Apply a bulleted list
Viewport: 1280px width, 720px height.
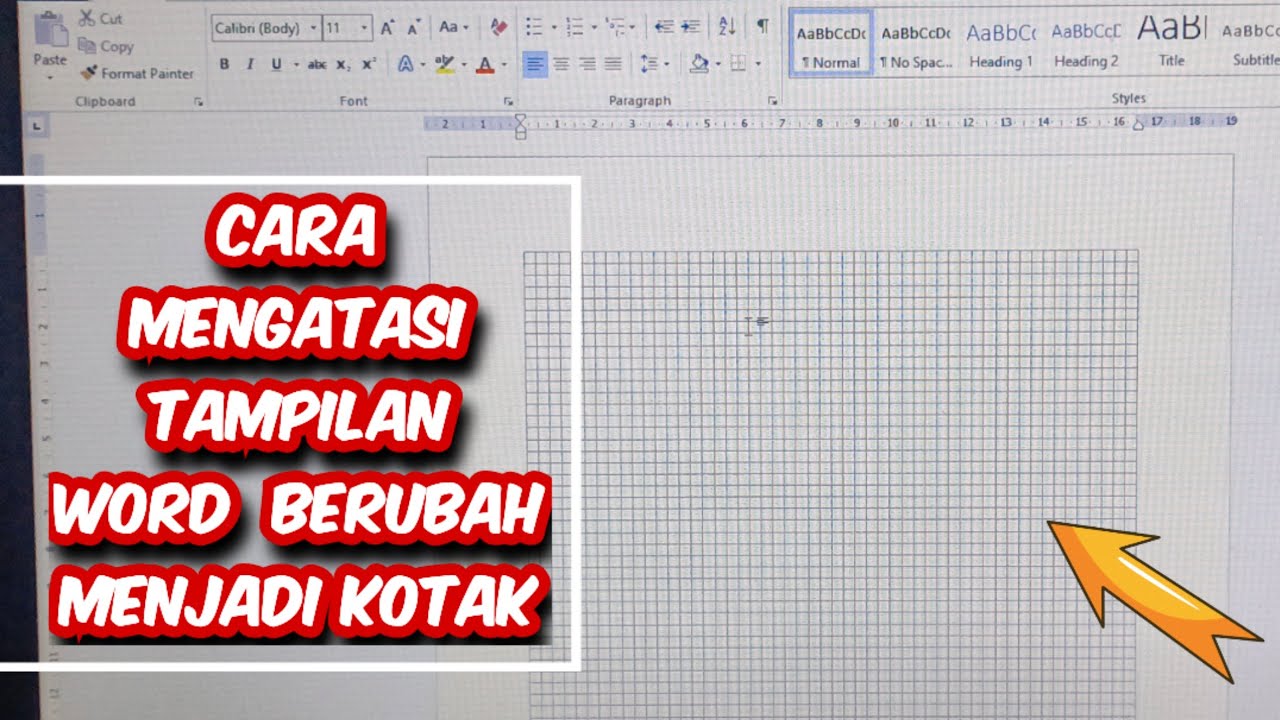pyautogui.click(x=534, y=27)
